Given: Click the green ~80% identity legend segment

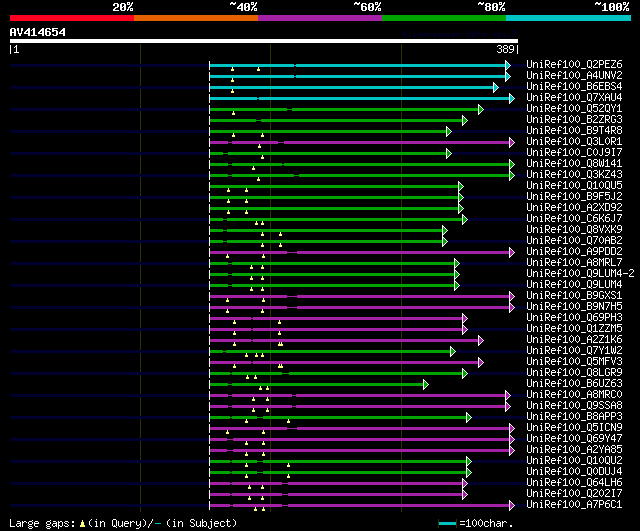Looking at the screenshot, I should 444,18.
